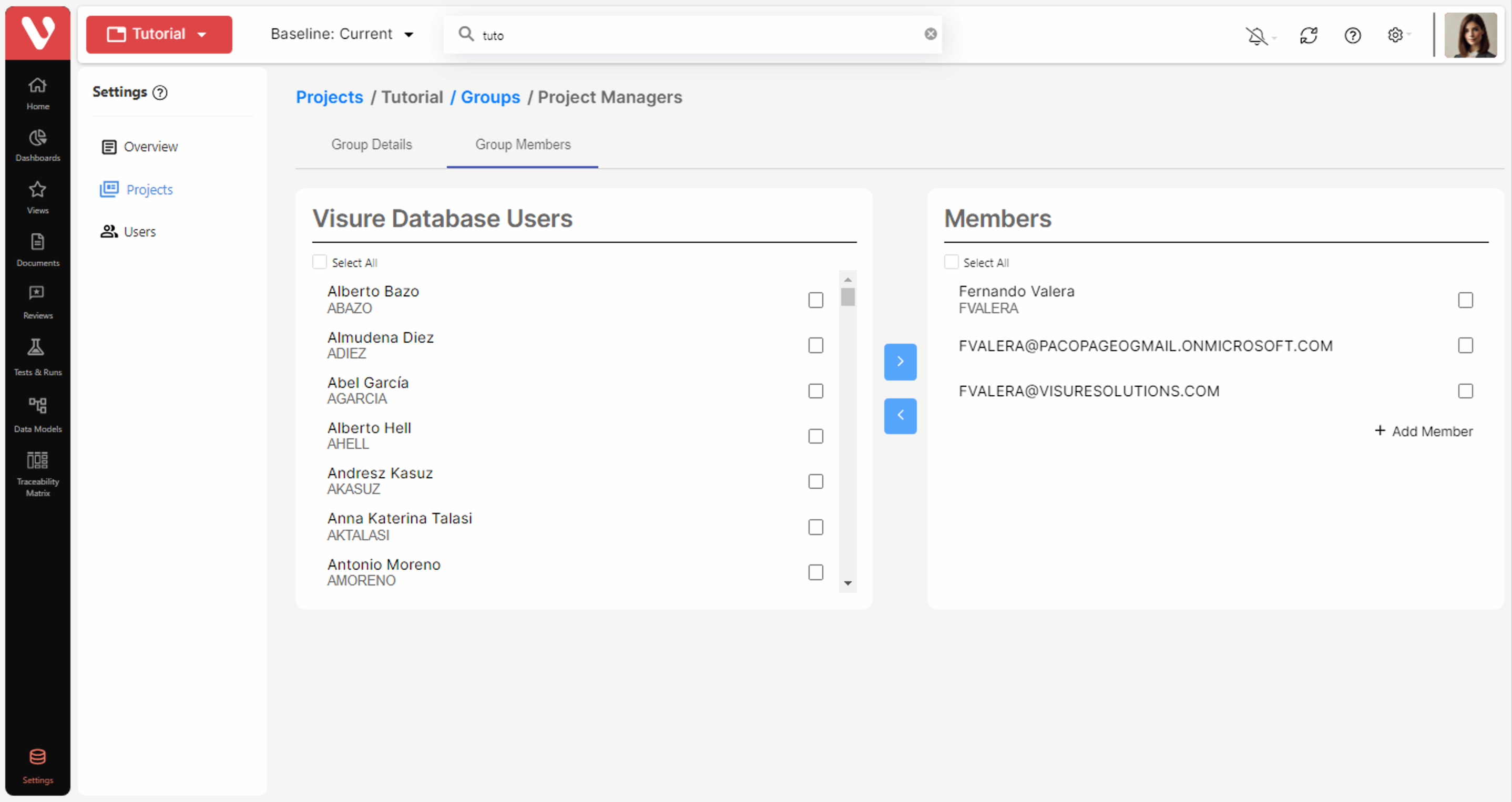Remove selected members with left arrow button
This screenshot has width=1512, height=802.
(x=900, y=415)
